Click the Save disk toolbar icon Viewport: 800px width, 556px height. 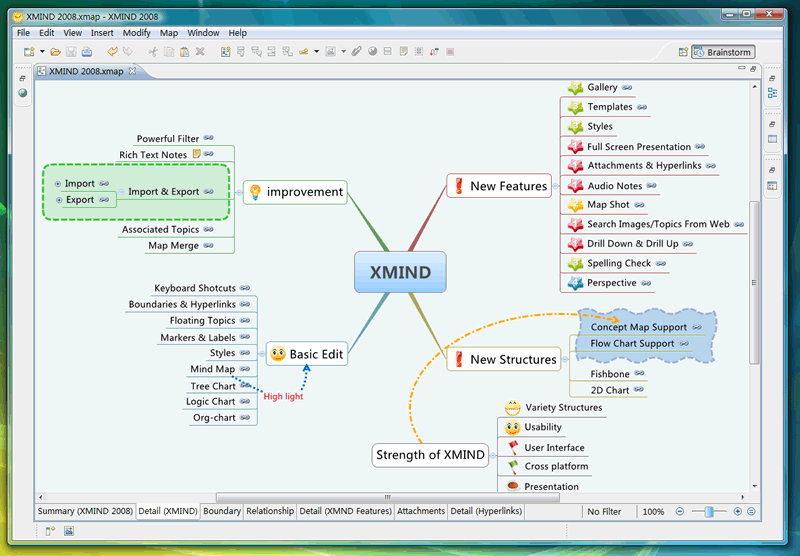pos(71,52)
